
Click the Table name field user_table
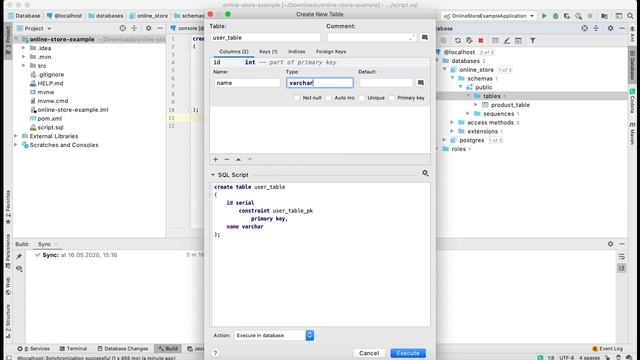pyautogui.click(x=265, y=38)
